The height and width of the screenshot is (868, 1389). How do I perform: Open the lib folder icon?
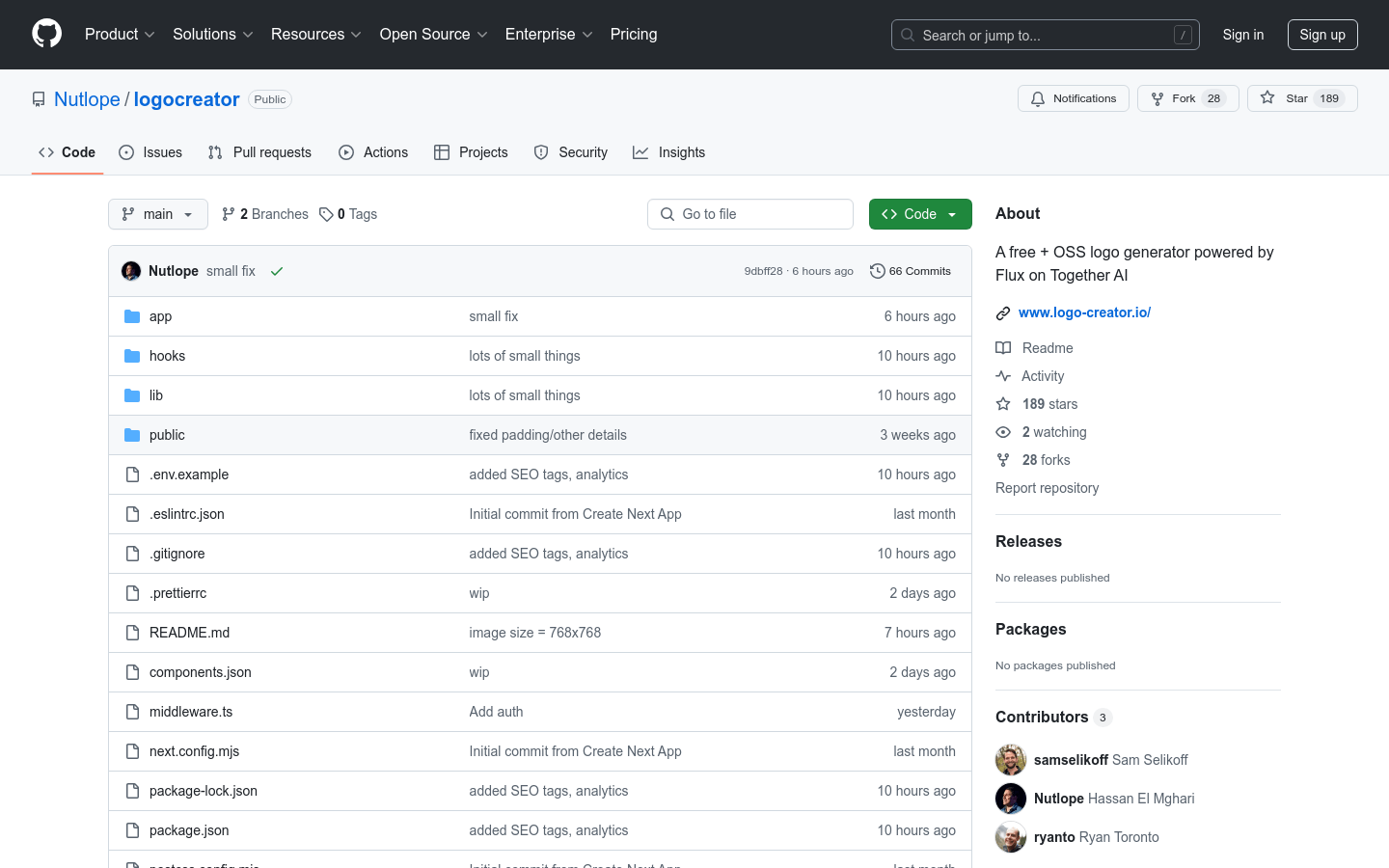pos(132,395)
